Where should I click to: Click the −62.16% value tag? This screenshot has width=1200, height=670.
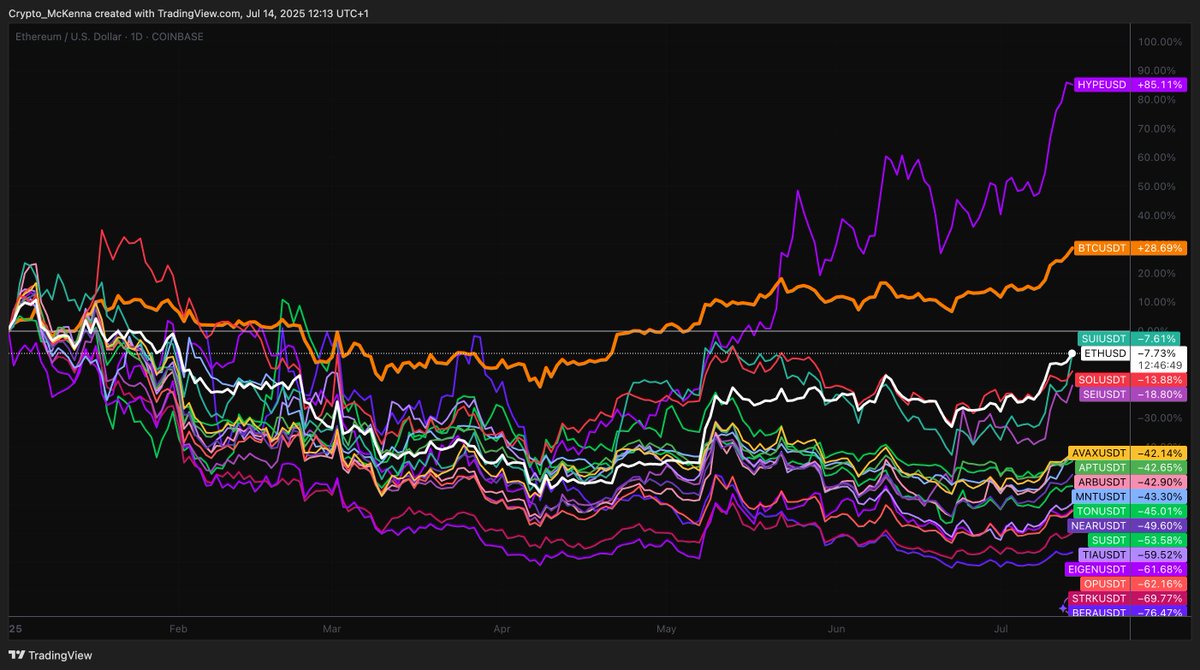(x=1158, y=583)
